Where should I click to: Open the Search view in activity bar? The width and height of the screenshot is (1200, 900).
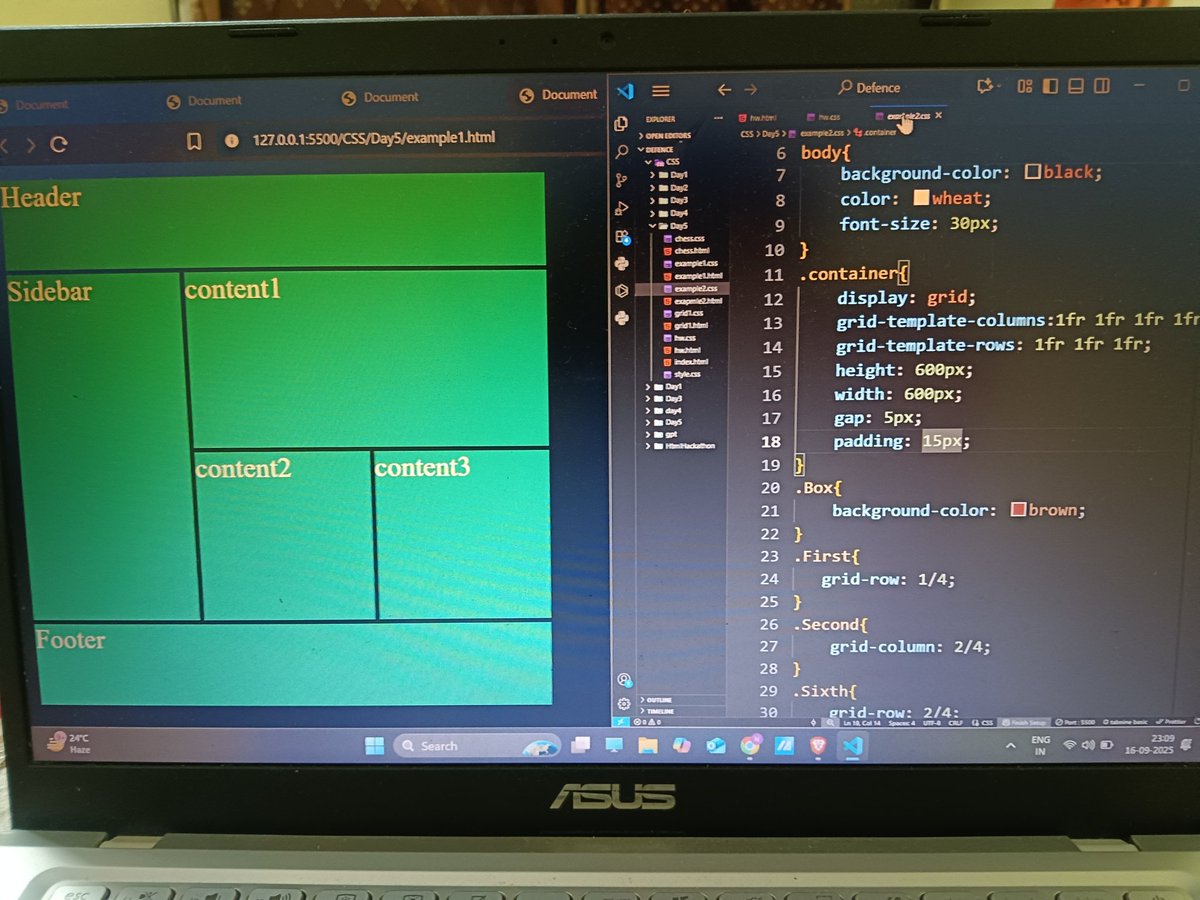tap(621, 152)
